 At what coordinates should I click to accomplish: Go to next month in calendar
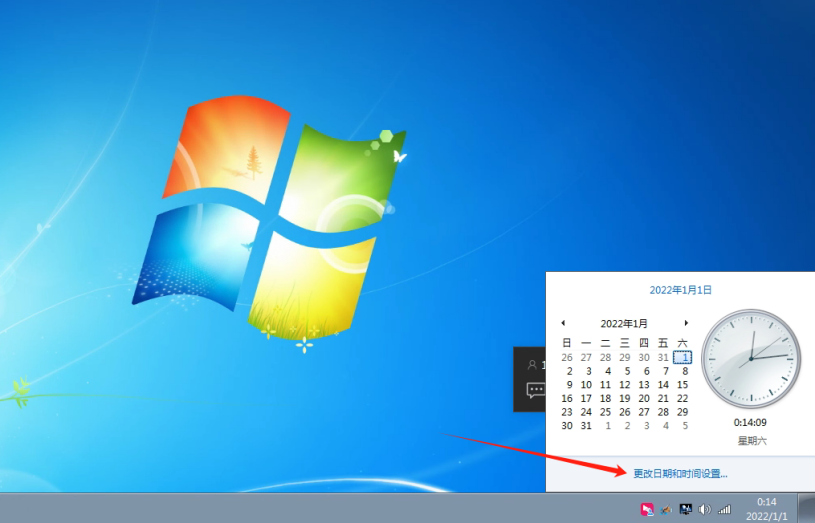(x=686, y=323)
